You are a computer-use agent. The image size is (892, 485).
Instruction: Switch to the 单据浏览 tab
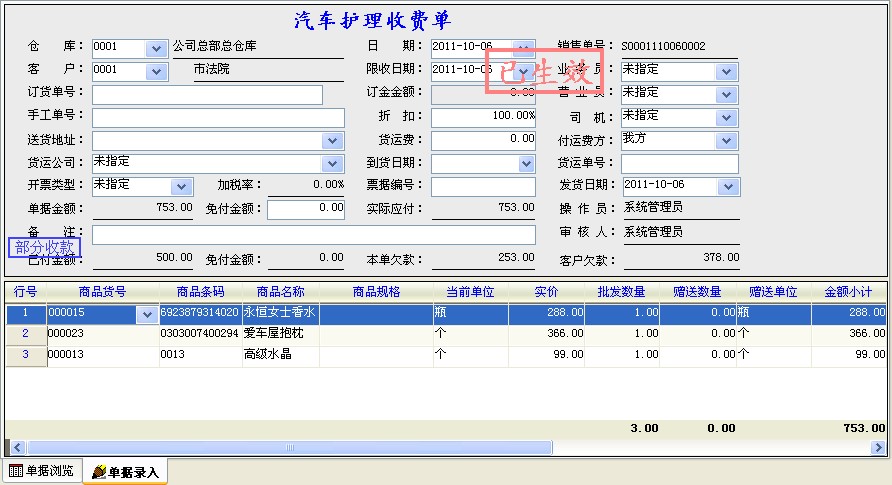pyautogui.click(x=41, y=471)
